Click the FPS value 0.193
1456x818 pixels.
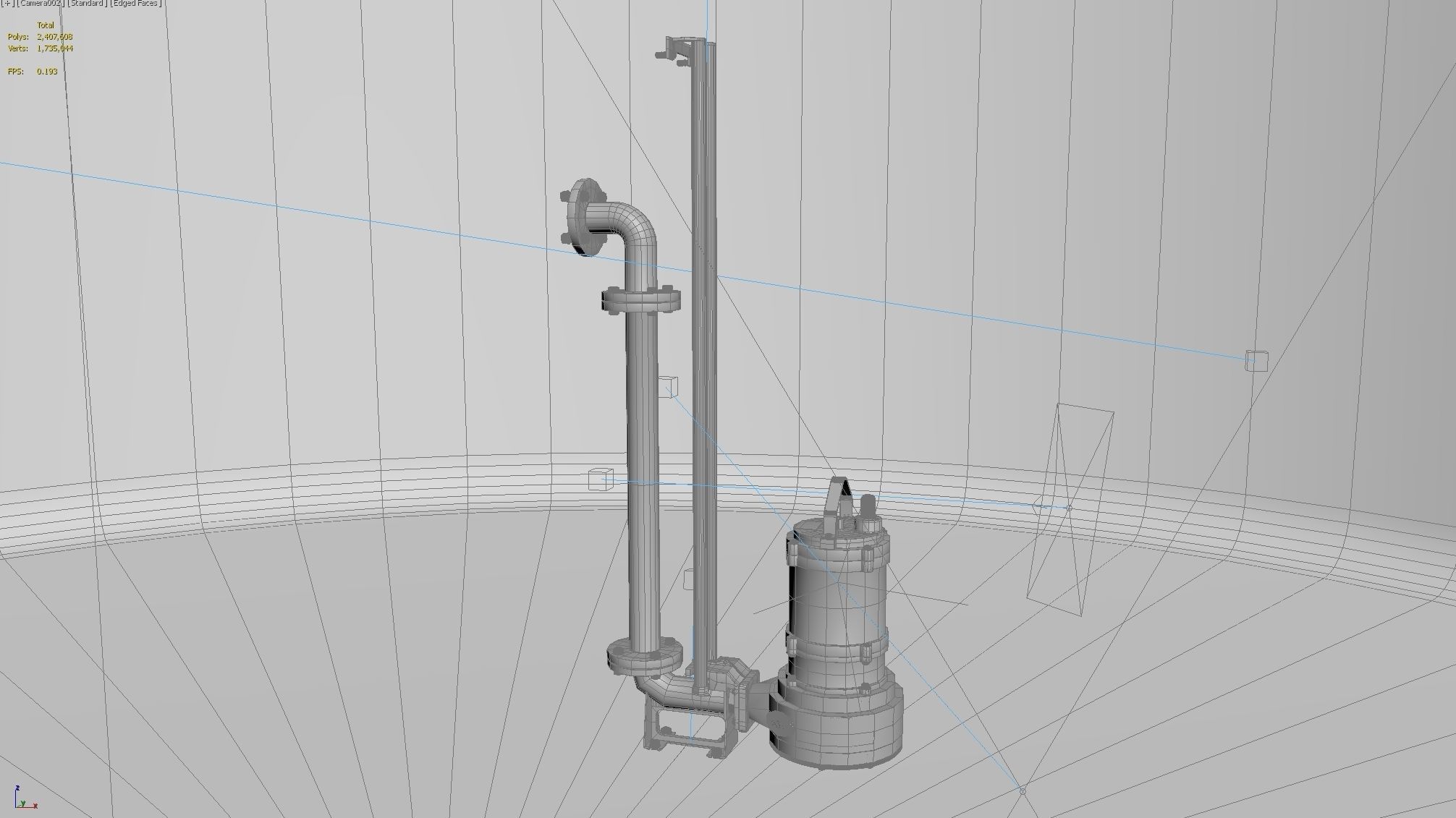pos(47,72)
